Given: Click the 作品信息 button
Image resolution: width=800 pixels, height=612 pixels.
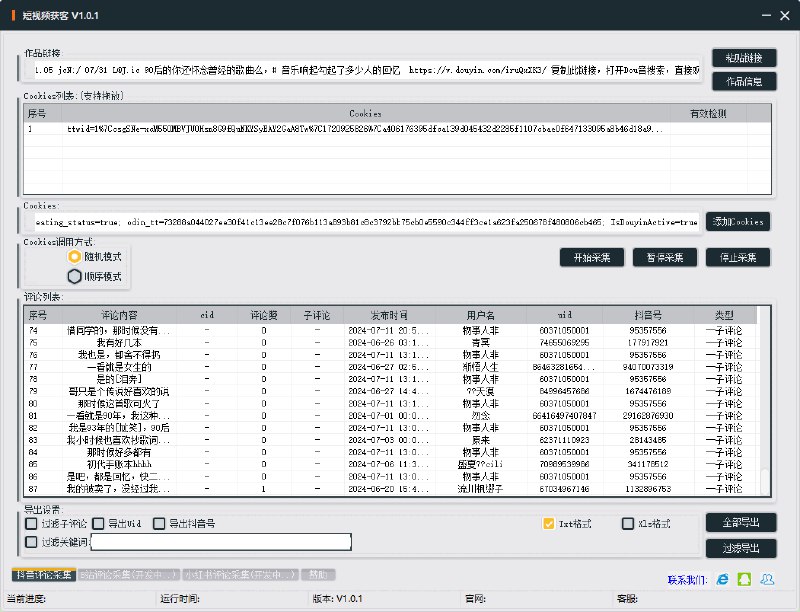Looking at the screenshot, I should coord(744,81).
